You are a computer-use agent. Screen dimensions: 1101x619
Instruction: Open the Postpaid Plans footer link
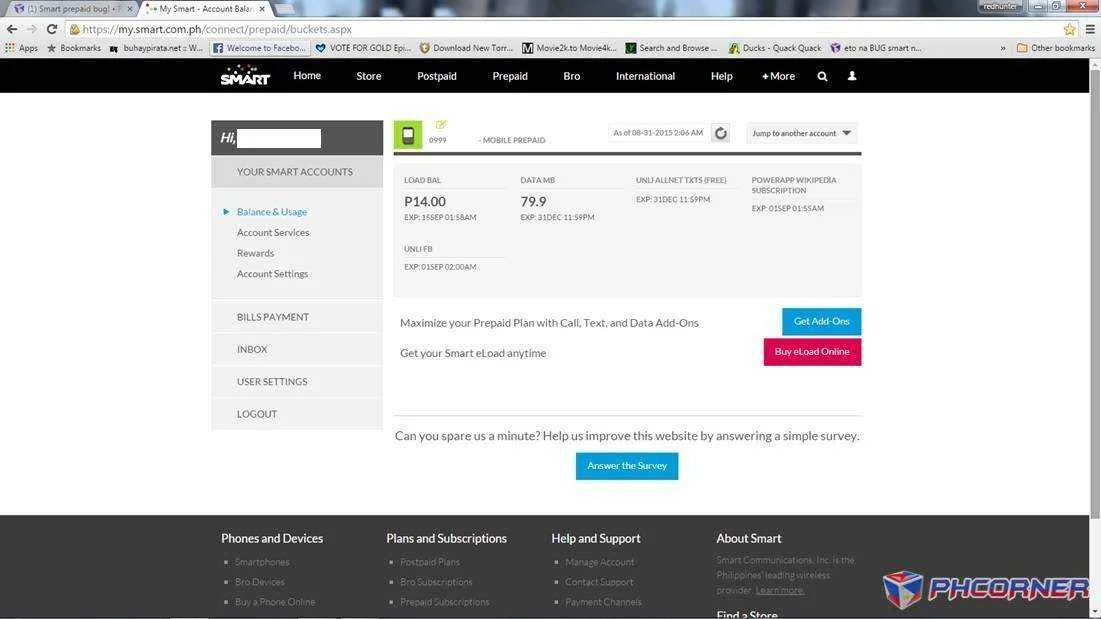[430, 562]
